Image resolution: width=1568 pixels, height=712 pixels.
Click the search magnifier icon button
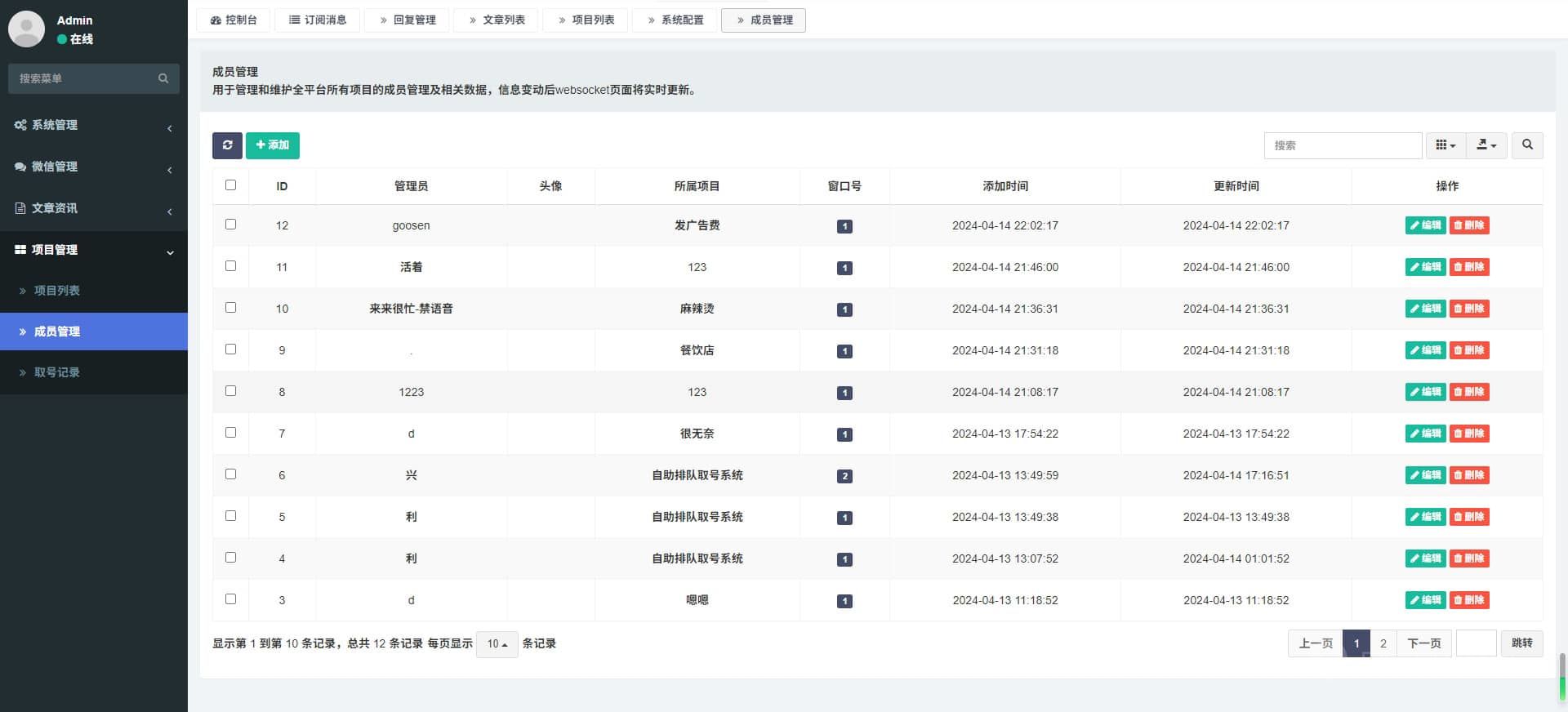pyautogui.click(x=1526, y=145)
